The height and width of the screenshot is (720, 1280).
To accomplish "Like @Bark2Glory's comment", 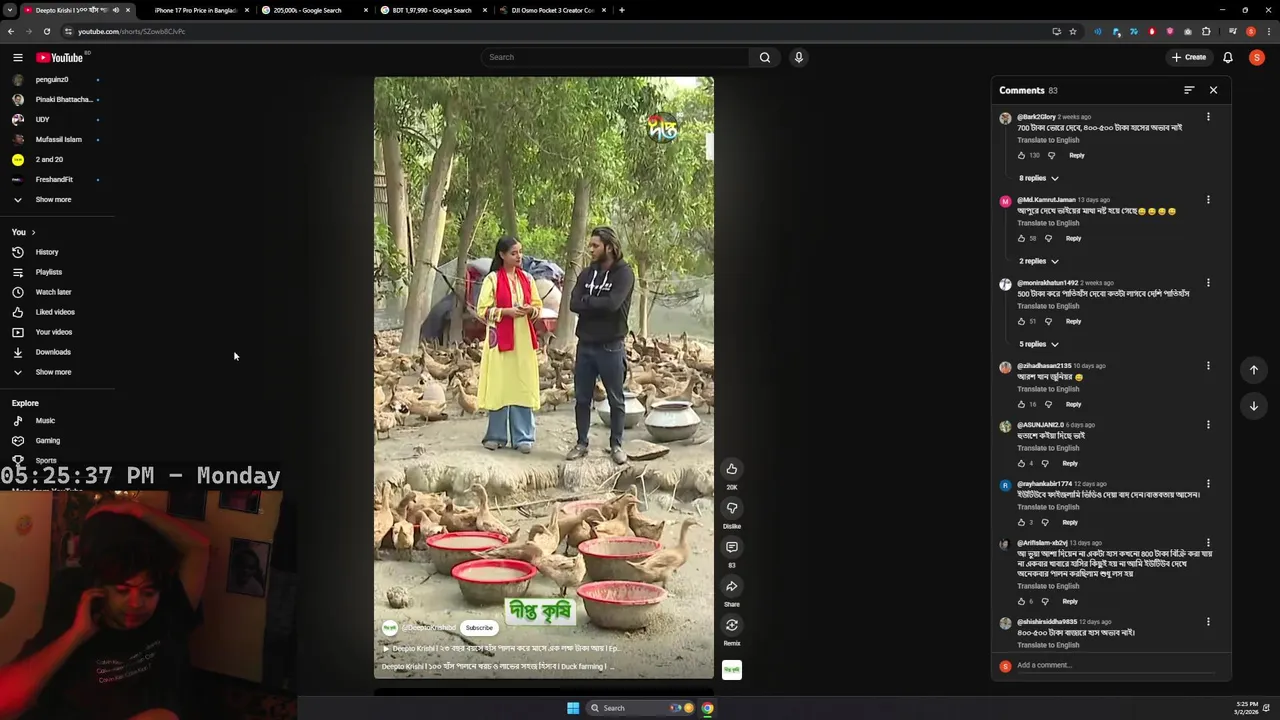I will (x=1022, y=155).
